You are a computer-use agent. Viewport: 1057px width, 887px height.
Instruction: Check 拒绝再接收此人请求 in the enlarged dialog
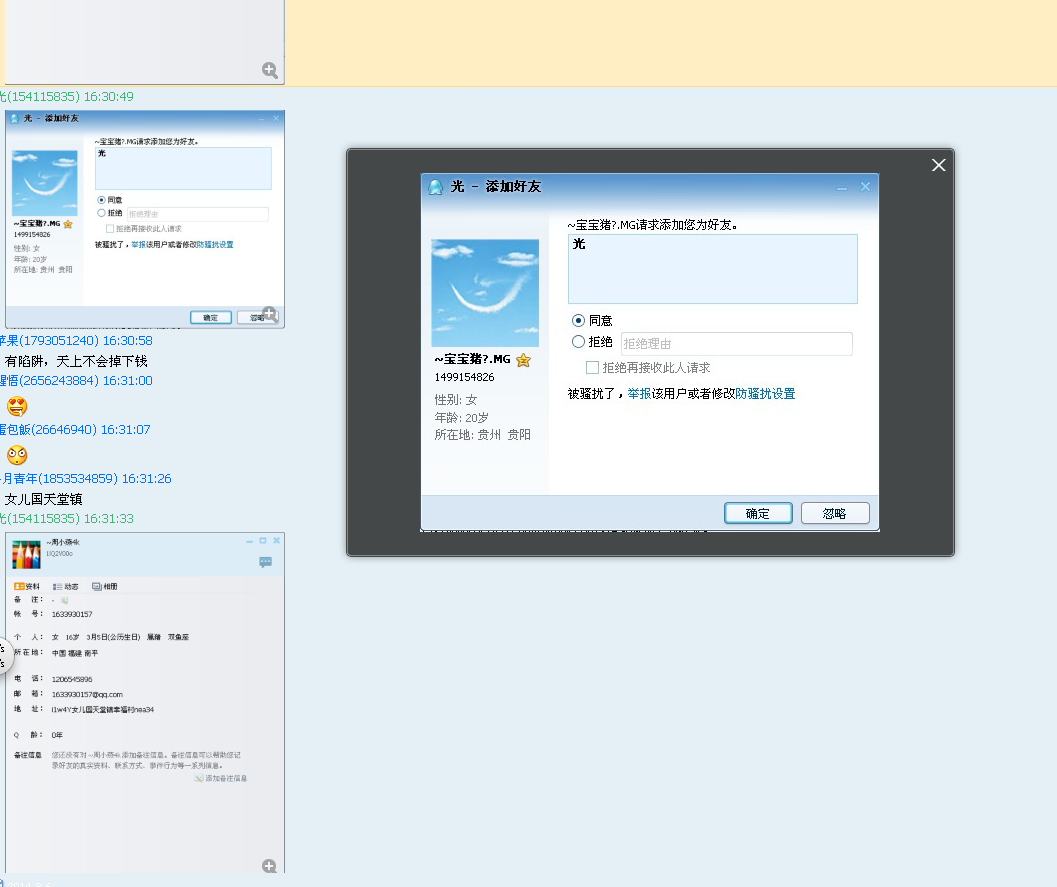593,368
